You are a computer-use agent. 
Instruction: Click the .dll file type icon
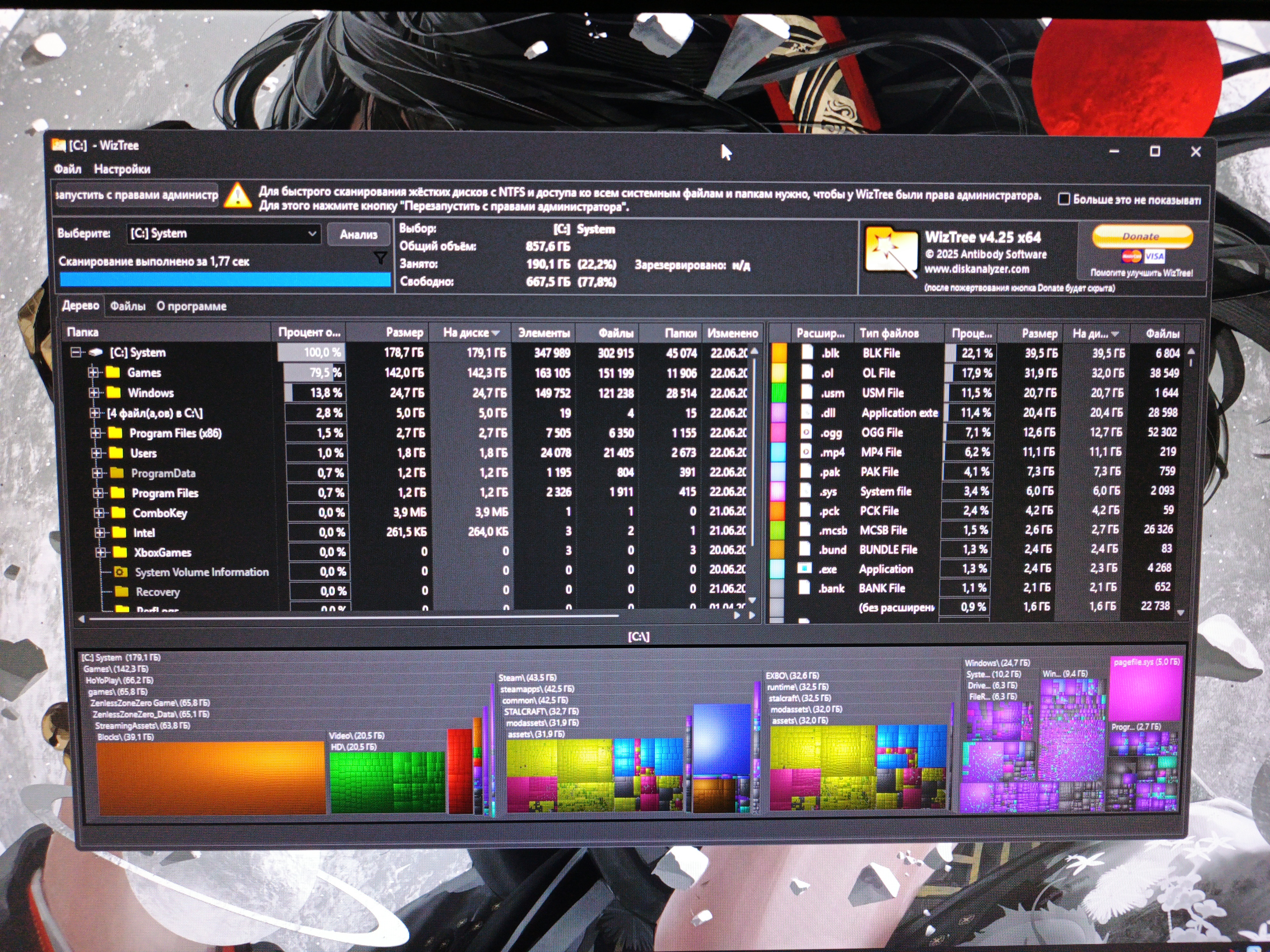pyautogui.click(x=806, y=412)
